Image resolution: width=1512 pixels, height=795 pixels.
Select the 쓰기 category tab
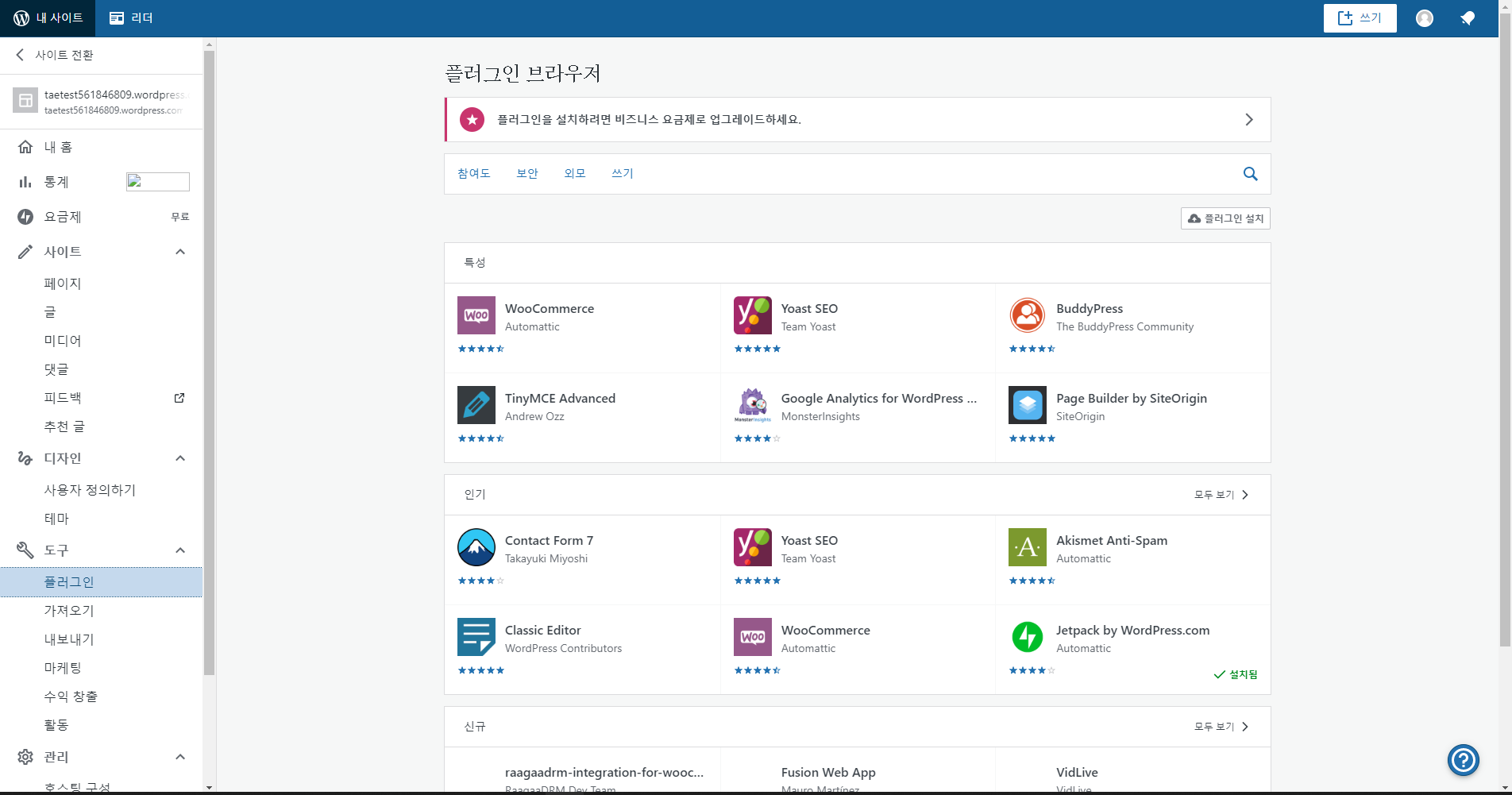pyautogui.click(x=623, y=173)
